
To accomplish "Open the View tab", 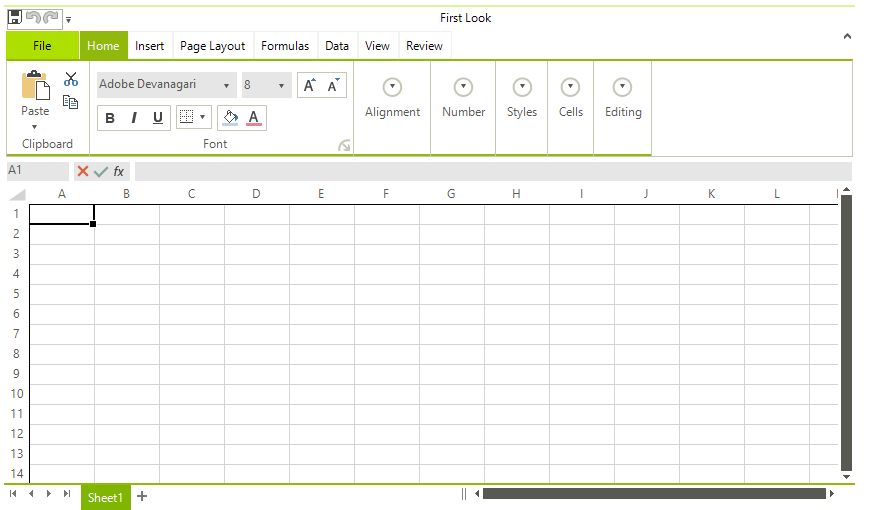I will [x=377, y=46].
